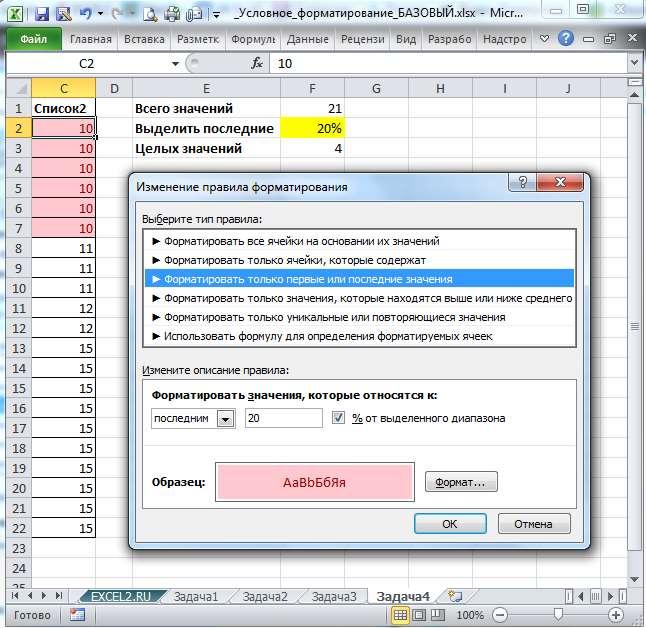Select rule type 'Форматировать только ячейки, которые содержат'
This screenshot has height=628, width=646.
(359, 260)
